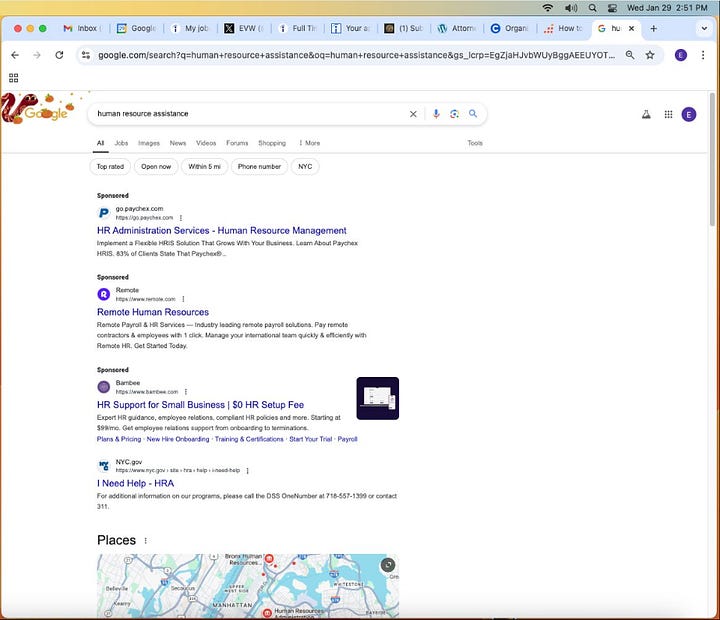Open Remote Human Resources link

(153, 312)
